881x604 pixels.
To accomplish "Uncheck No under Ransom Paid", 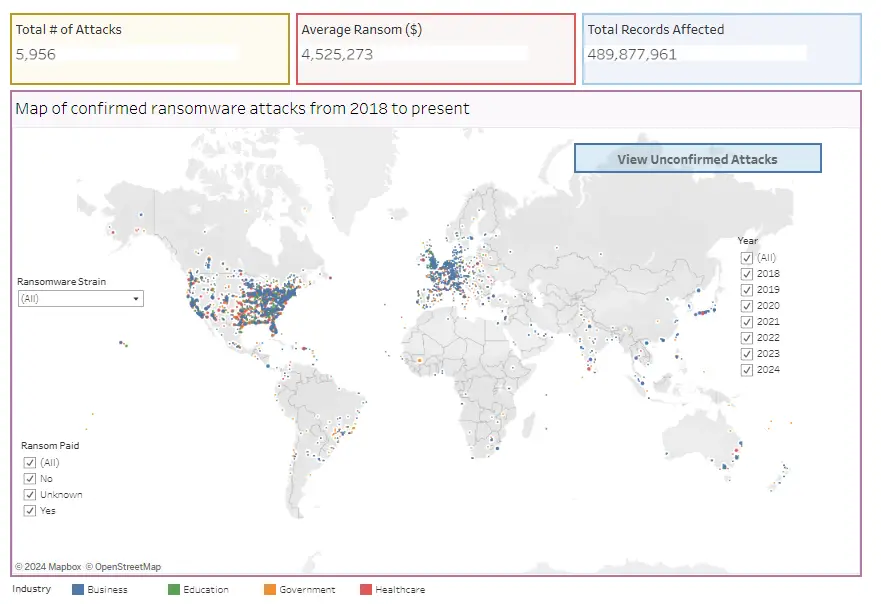I will tap(30, 478).
